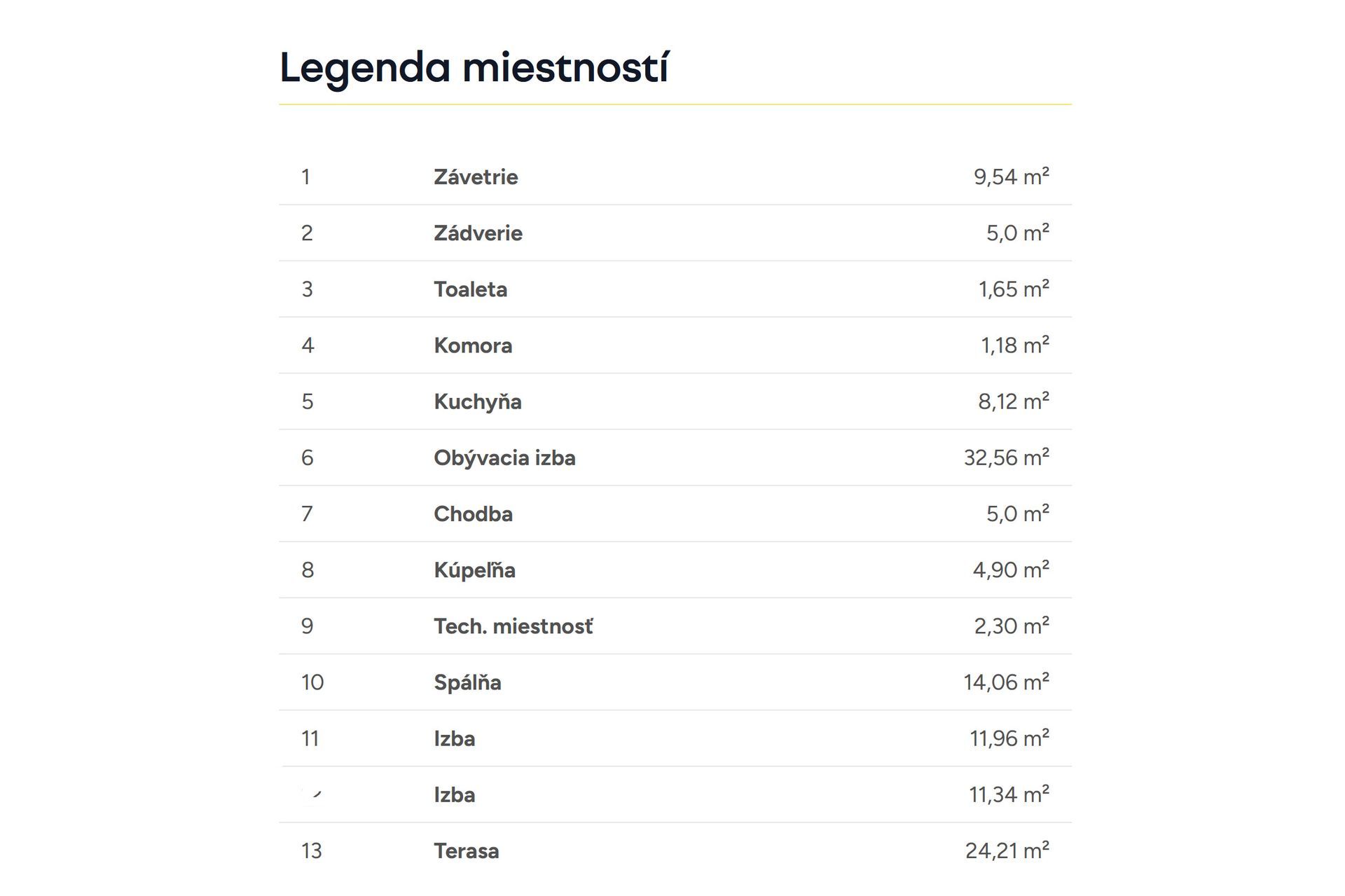Image resolution: width=1345 pixels, height=896 pixels.
Task: Select the 'Chodba' row label
Action: point(473,514)
